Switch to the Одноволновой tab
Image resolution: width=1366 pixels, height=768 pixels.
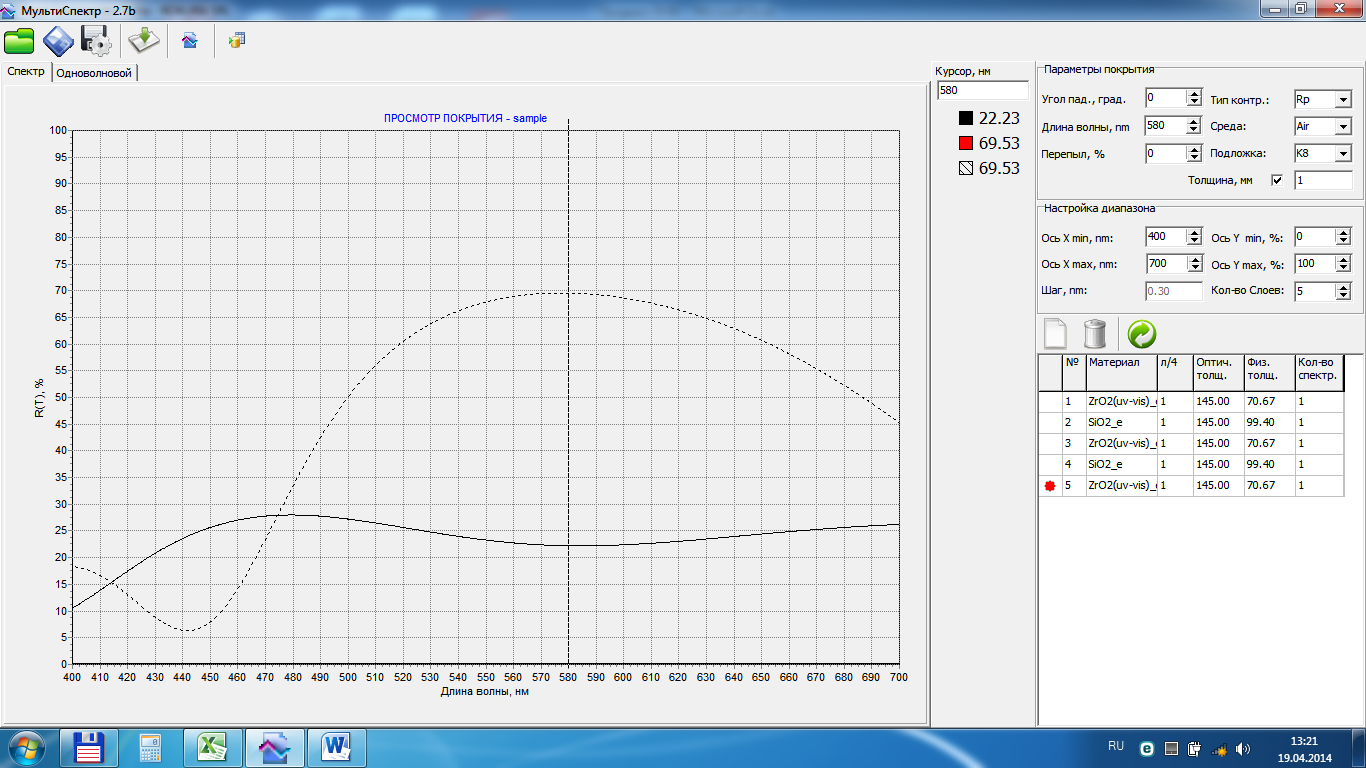[94, 73]
